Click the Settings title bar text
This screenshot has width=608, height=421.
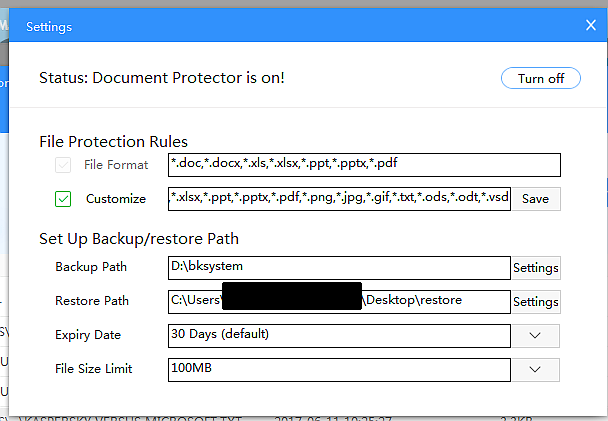point(49,26)
